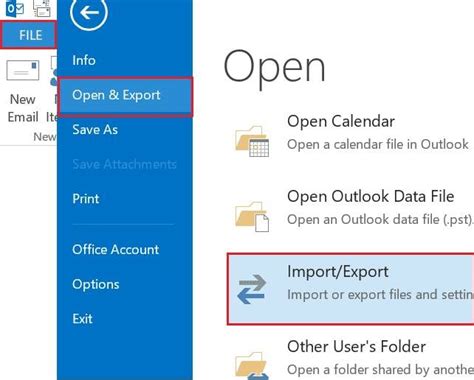
Task: Click 'Open an Outlook data file (.pst)' text
Action: (x=380, y=220)
